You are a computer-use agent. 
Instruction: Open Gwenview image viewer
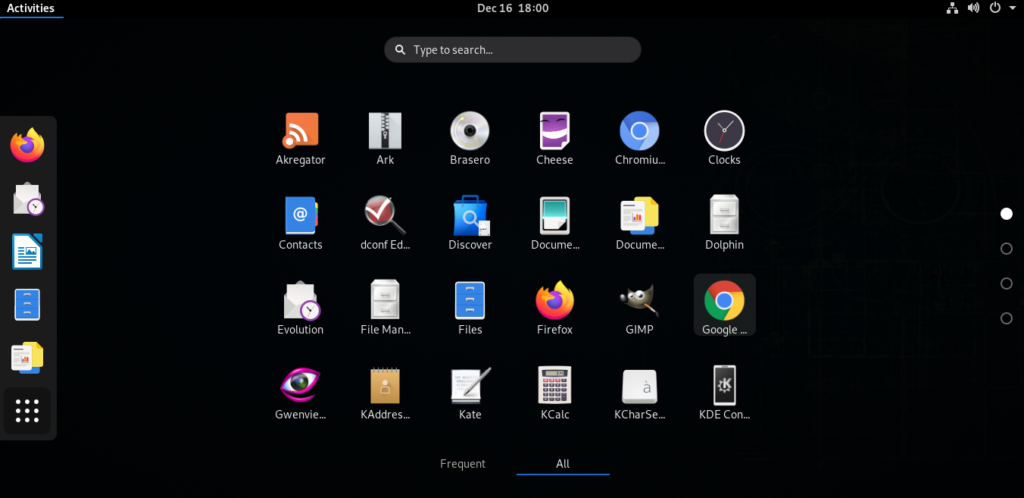click(300, 394)
